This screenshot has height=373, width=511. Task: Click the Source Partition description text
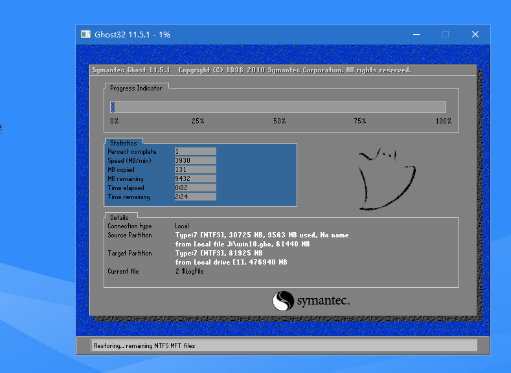[x=262, y=240]
